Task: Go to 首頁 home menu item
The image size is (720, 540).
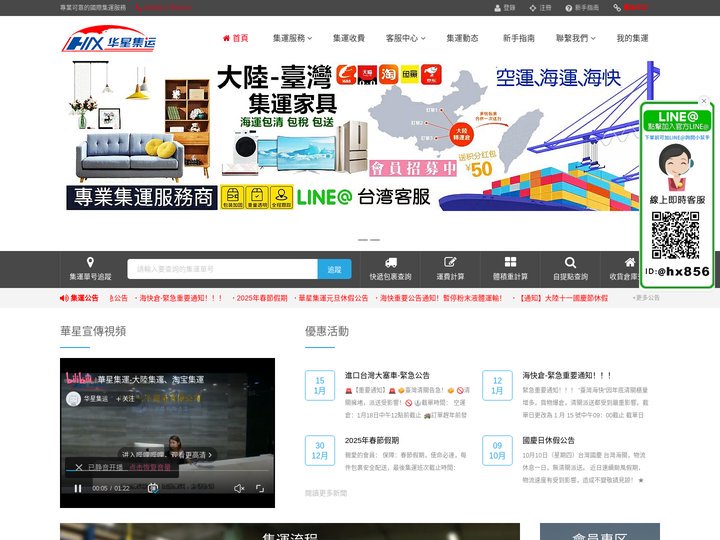Action: 235,38
